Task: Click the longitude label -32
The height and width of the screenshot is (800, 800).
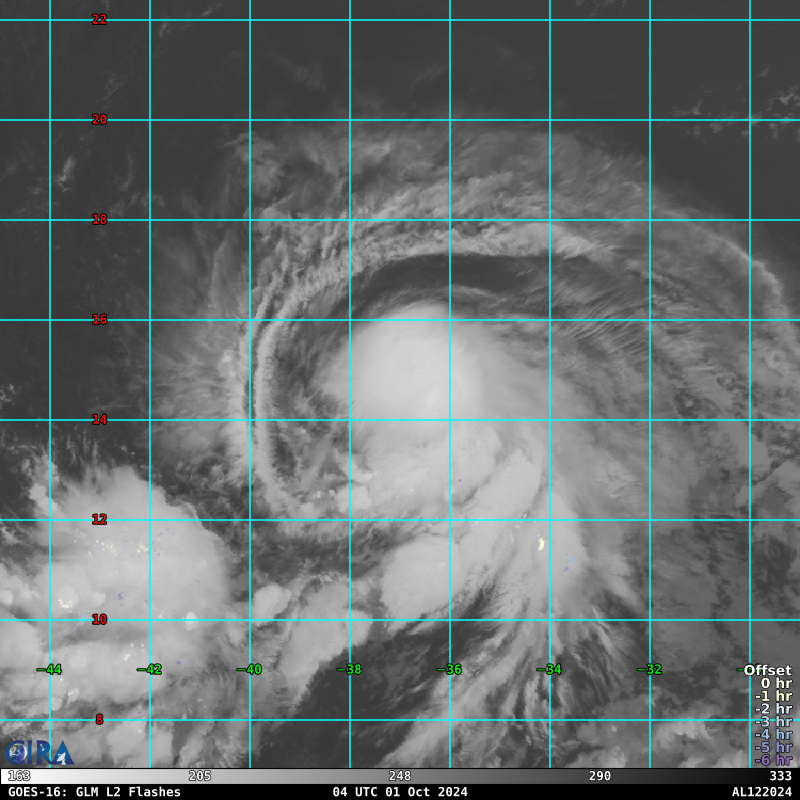Action: pos(649,669)
